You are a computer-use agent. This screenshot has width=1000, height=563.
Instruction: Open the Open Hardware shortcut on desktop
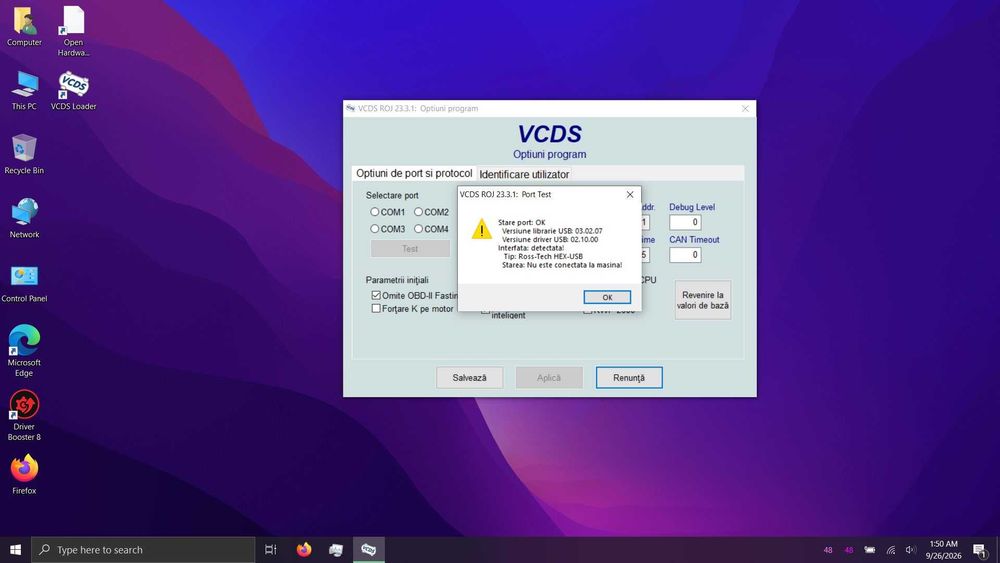pyautogui.click(x=73, y=31)
